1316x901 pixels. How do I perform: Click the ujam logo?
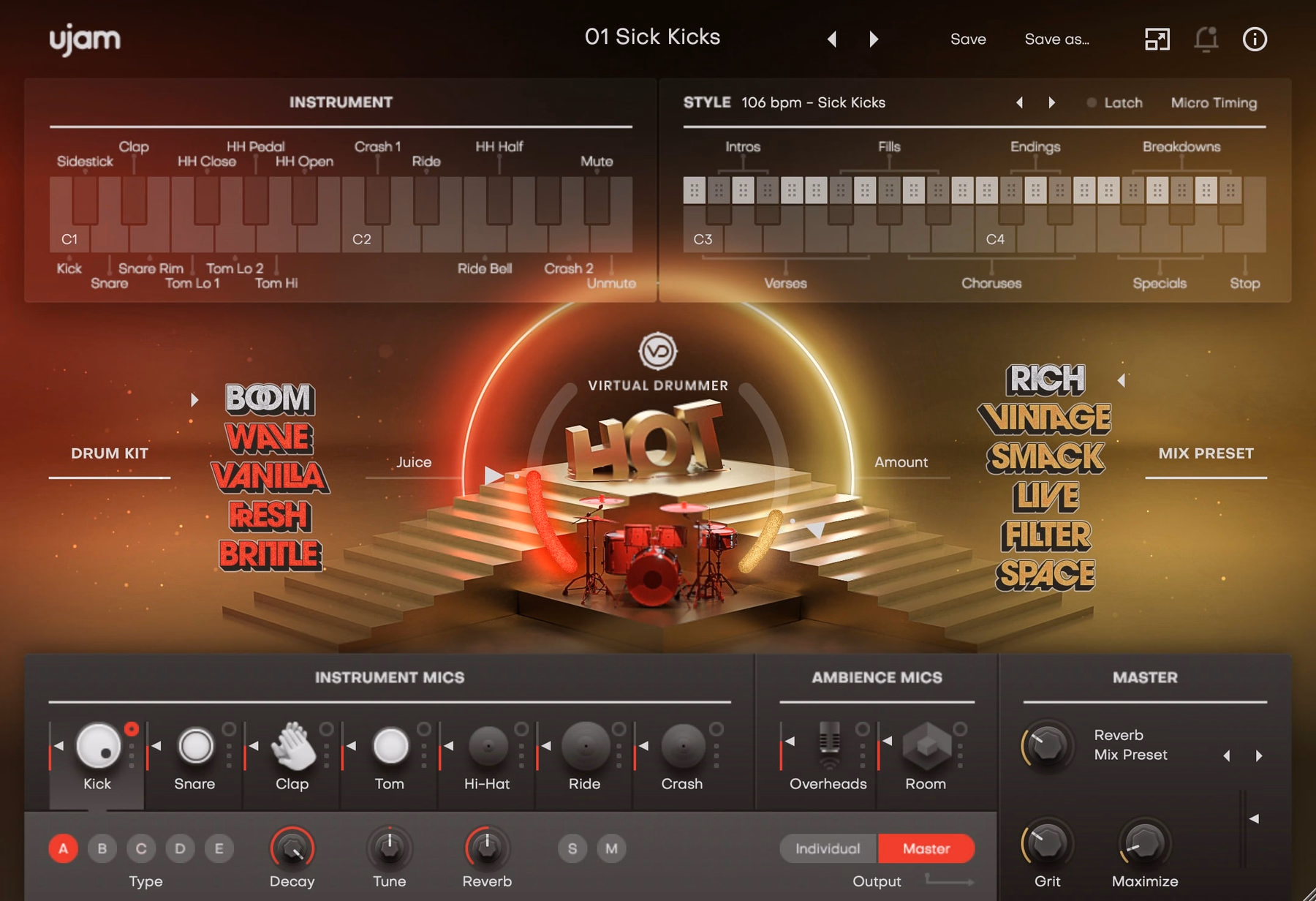pyautogui.click(x=85, y=39)
